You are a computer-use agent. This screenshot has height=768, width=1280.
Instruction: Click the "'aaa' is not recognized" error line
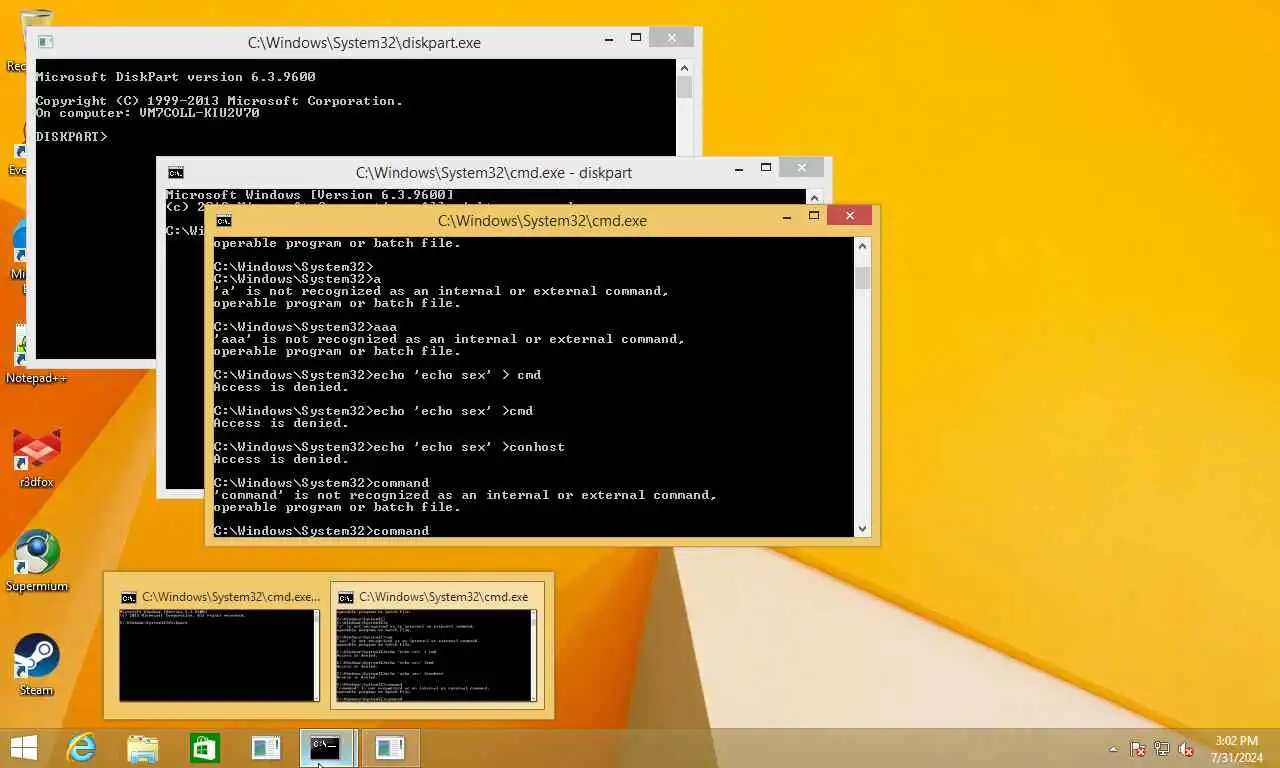449,339
